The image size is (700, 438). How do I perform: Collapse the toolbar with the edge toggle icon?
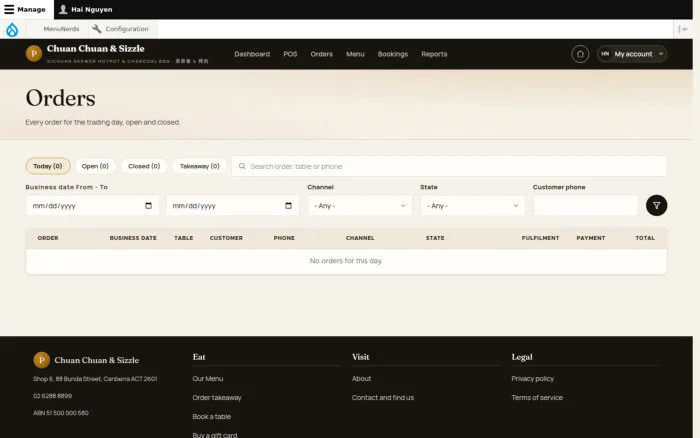(683, 29)
